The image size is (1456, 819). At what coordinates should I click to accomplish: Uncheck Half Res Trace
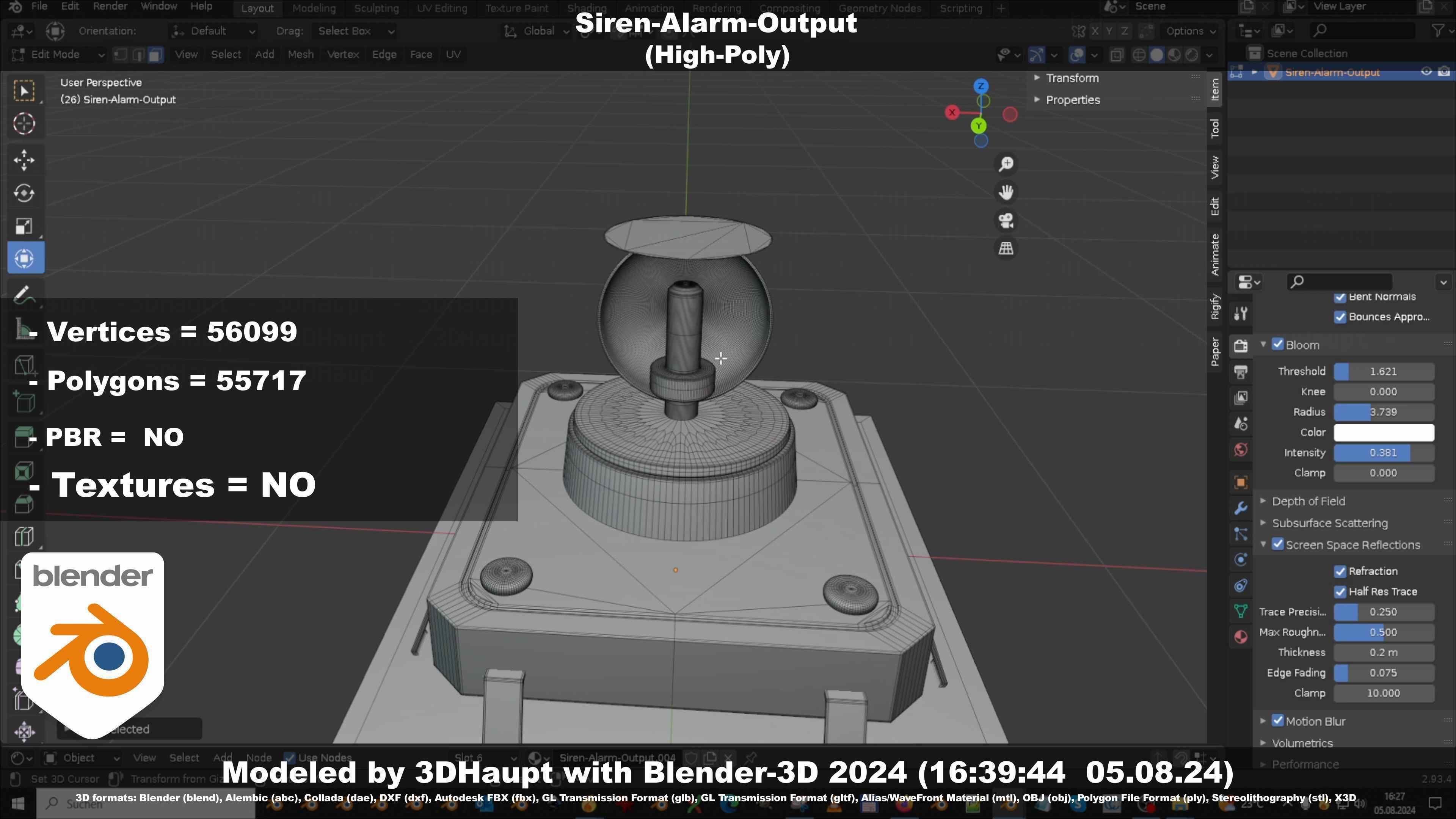click(x=1340, y=592)
